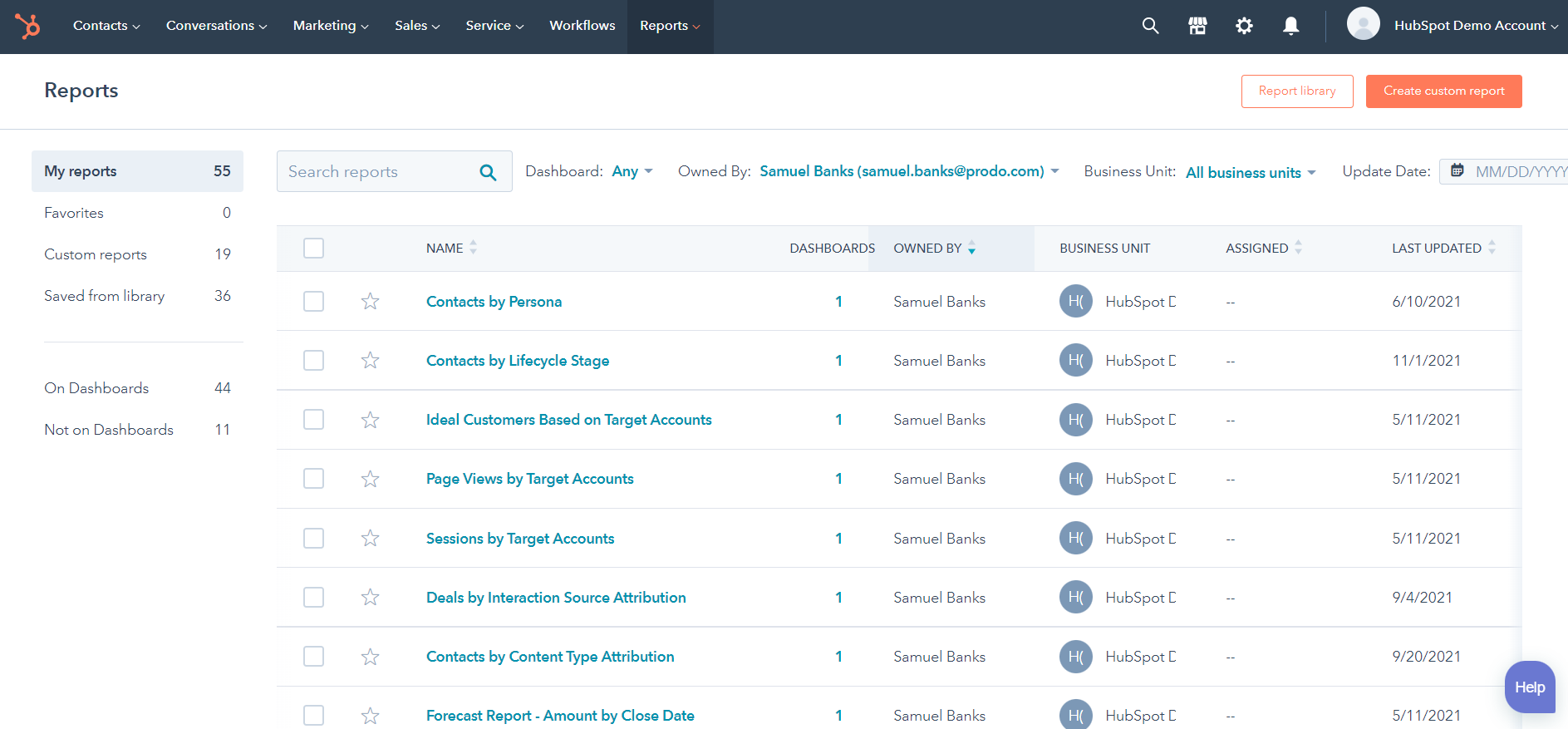The width and height of the screenshot is (1568, 729).
Task: Expand the Service menu
Action: 494,26
